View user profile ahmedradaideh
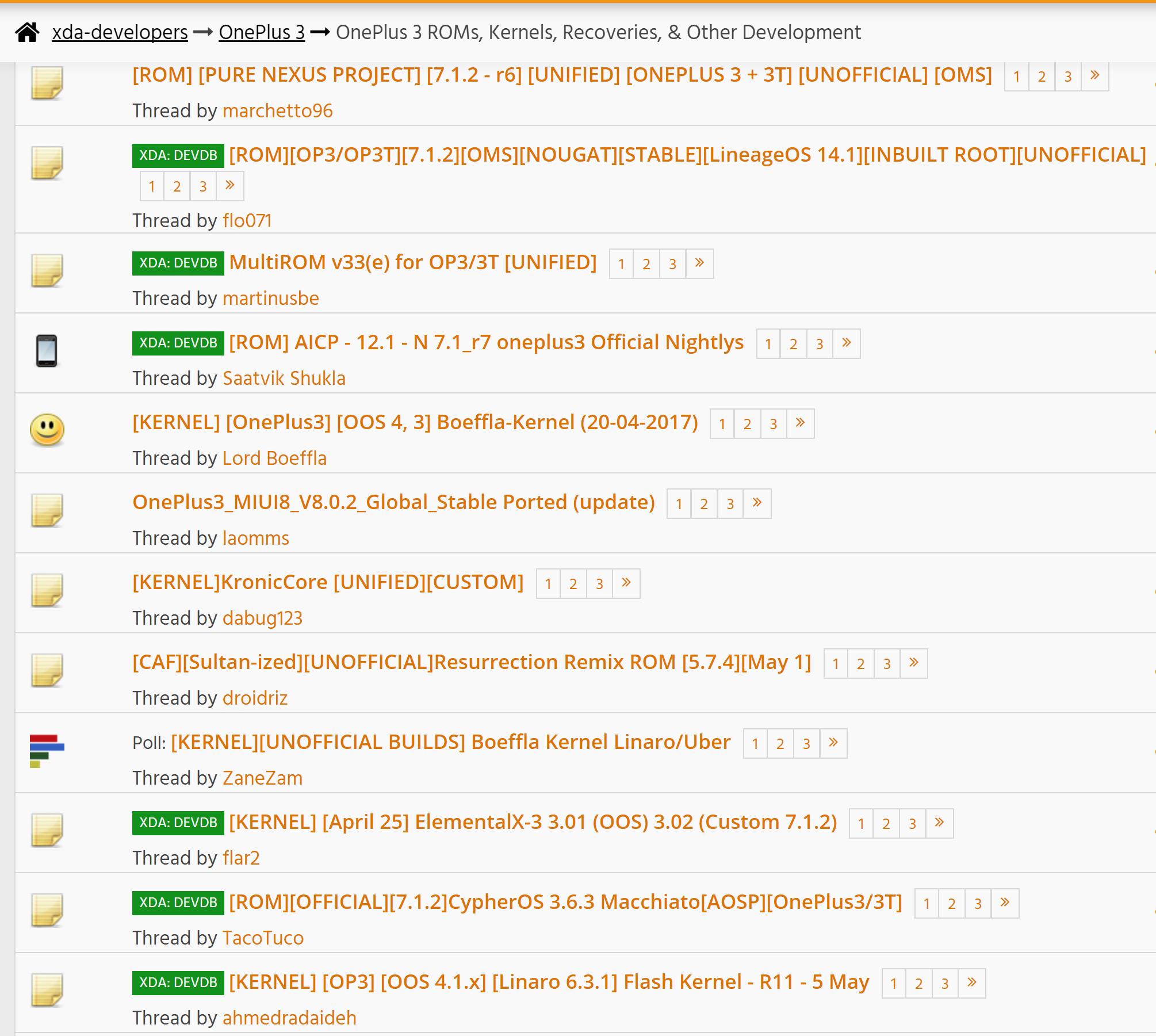The height and width of the screenshot is (1036, 1156). point(289,1018)
